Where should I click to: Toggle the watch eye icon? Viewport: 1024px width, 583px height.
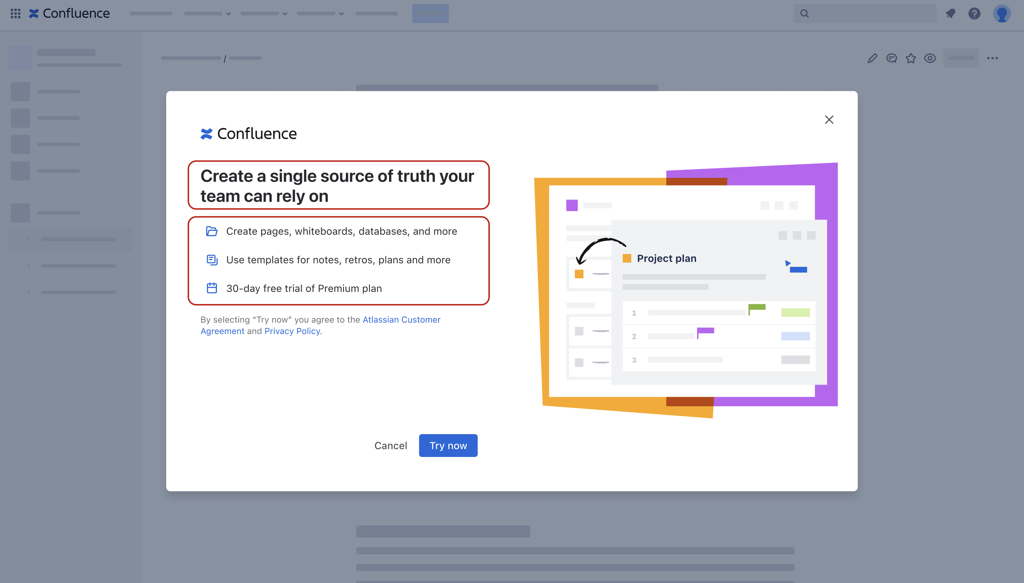[930, 58]
